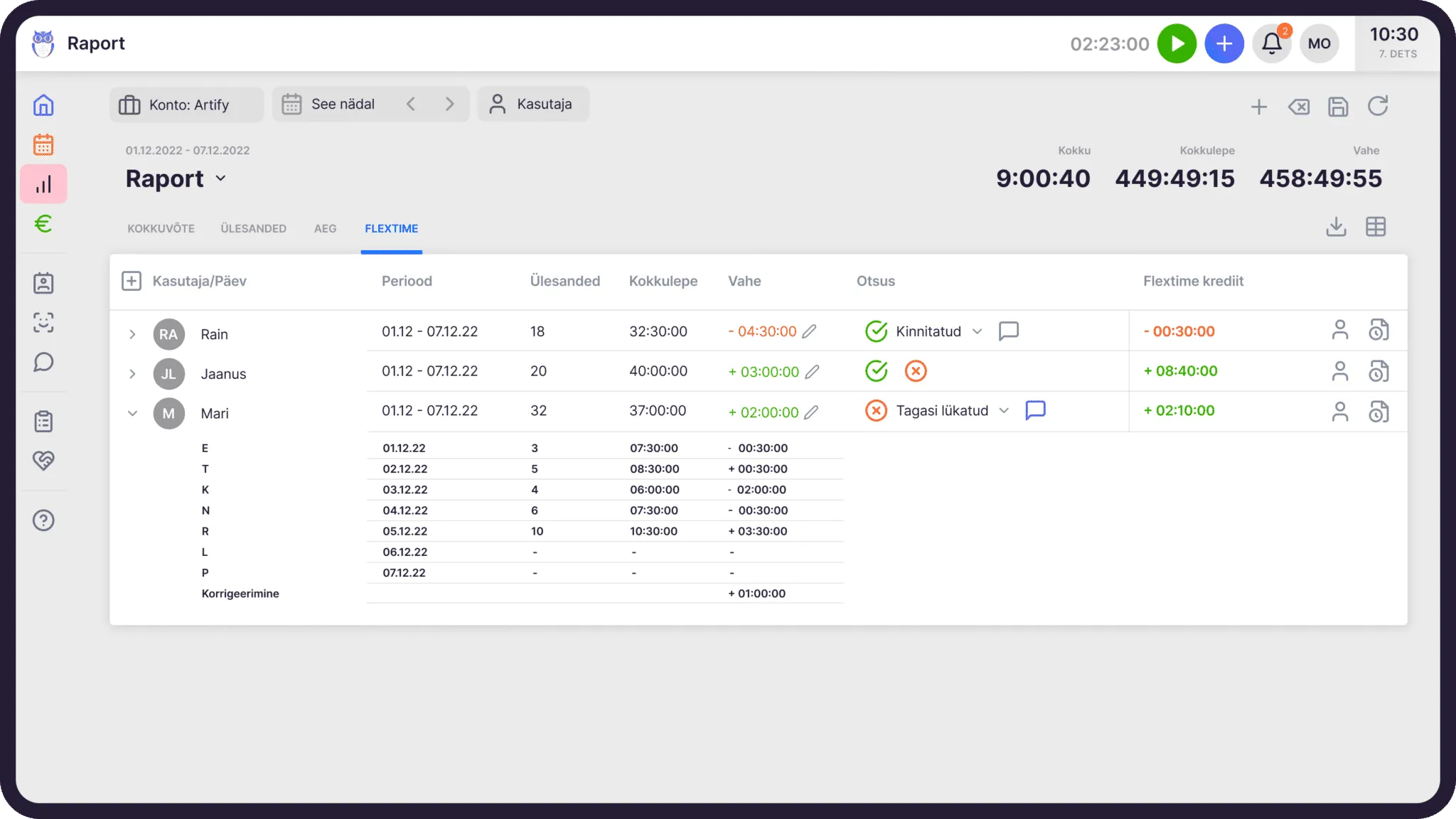
Task: Go to next week arrow
Action: pyautogui.click(x=449, y=105)
